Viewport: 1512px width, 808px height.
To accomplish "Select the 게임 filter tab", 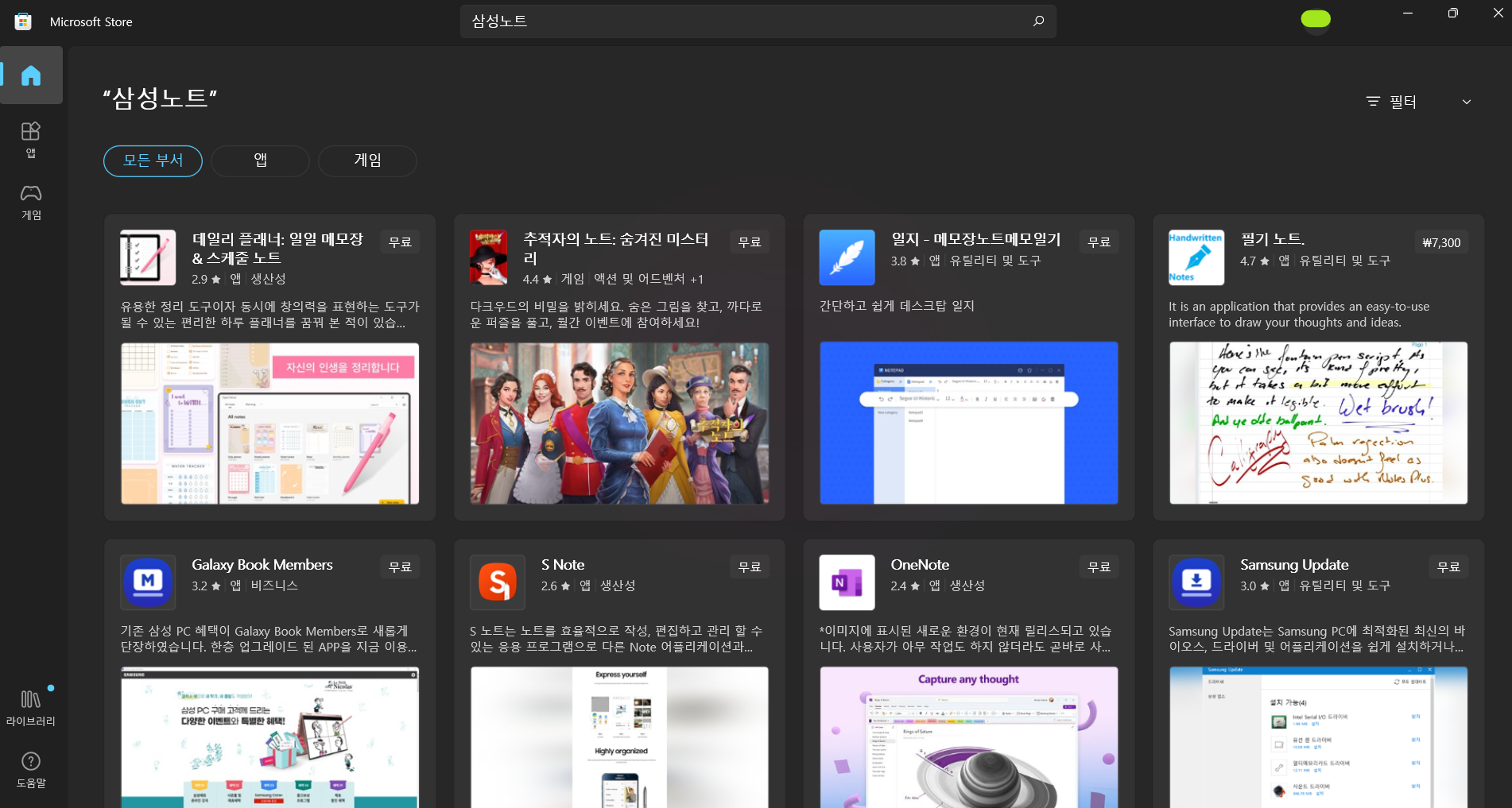I will pos(367,160).
